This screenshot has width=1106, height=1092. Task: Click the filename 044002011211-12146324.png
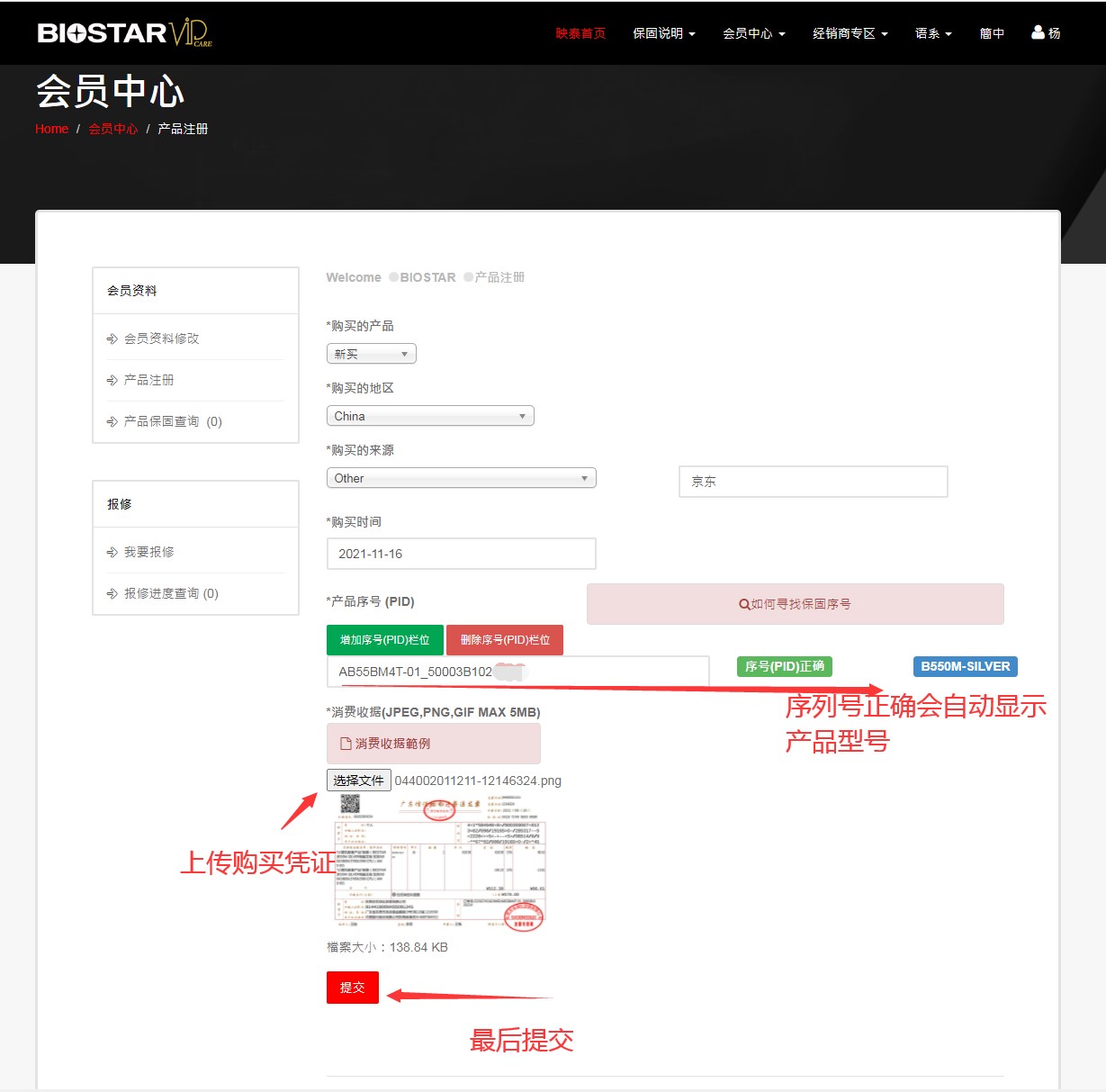(x=478, y=781)
